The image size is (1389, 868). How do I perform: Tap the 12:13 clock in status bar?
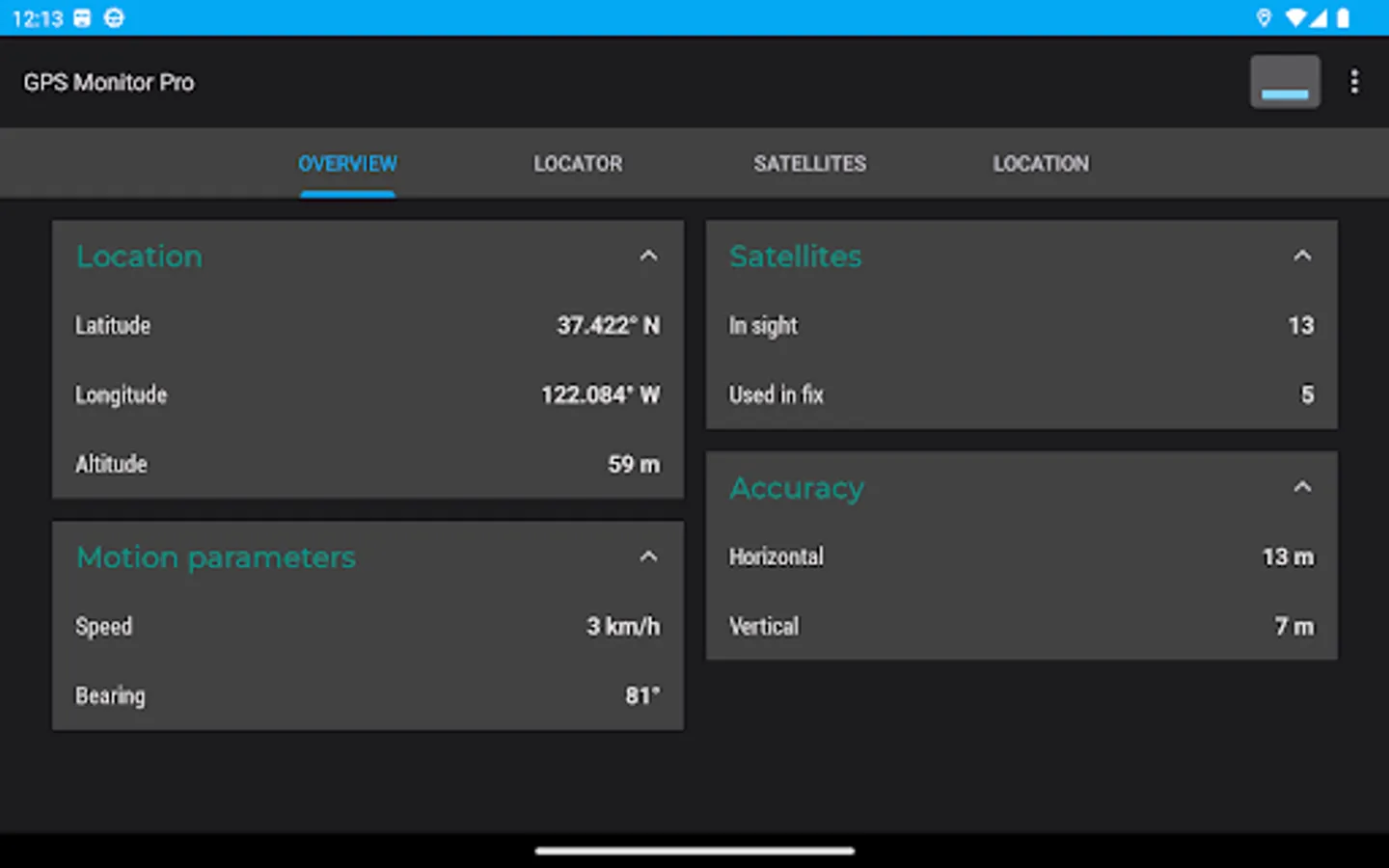[x=38, y=18]
